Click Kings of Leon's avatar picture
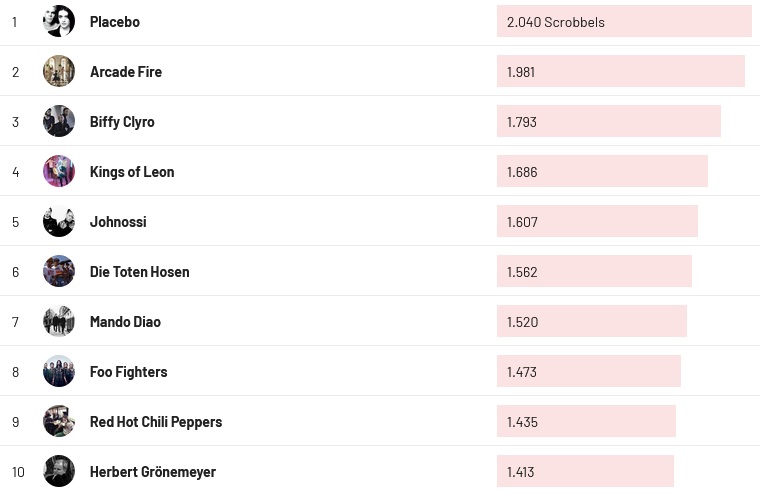Image resolution: width=760 pixels, height=494 pixels. (x=59, y=171)
